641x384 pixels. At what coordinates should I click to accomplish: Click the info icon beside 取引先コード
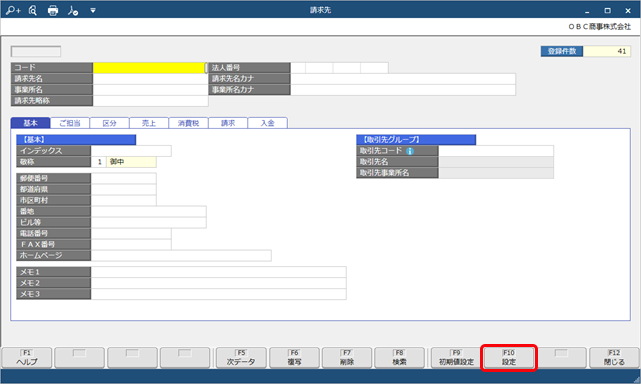click(410, 151)
